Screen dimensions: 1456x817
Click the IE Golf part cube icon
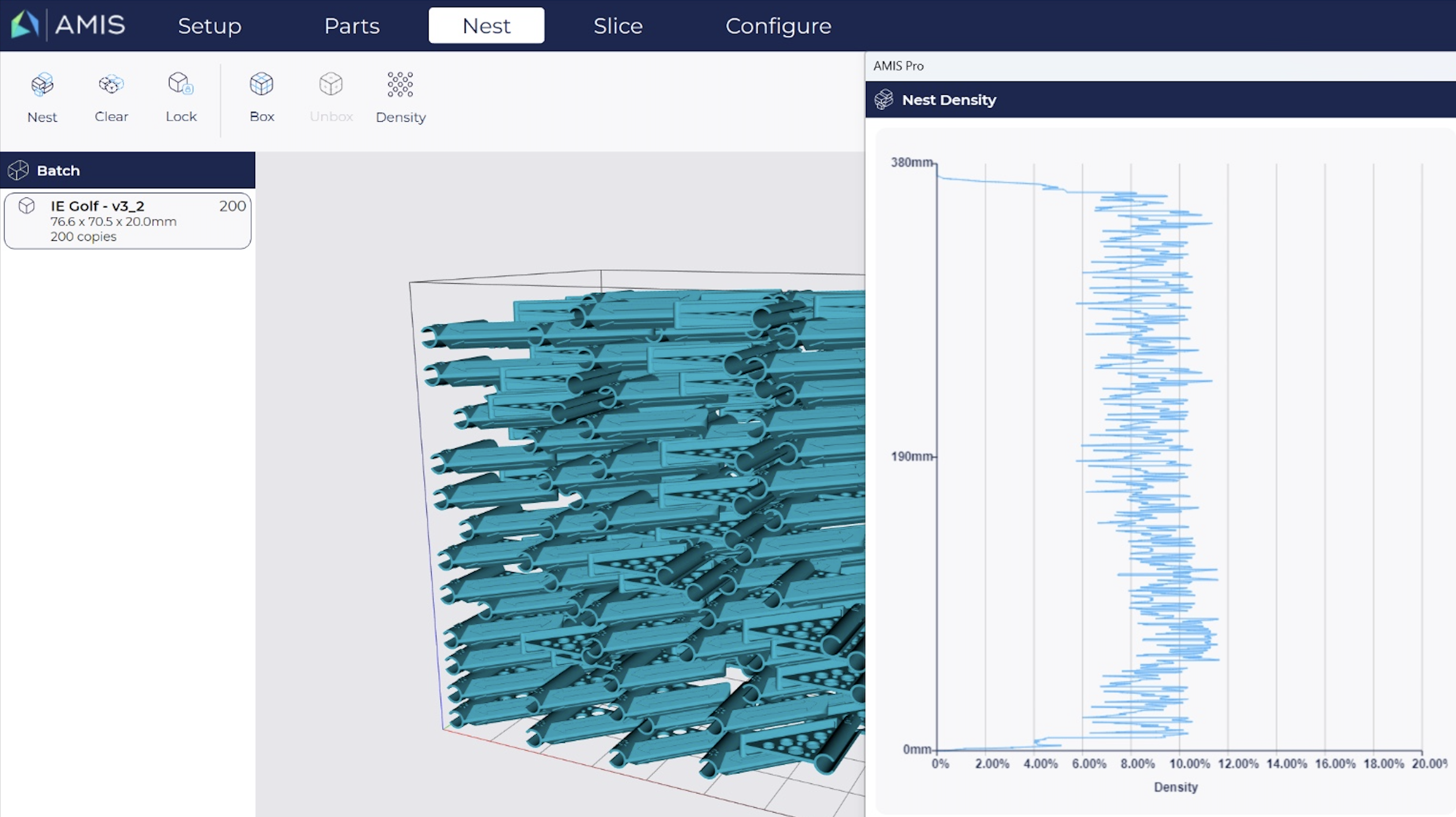pyautogui.click(x=26, y=206)
